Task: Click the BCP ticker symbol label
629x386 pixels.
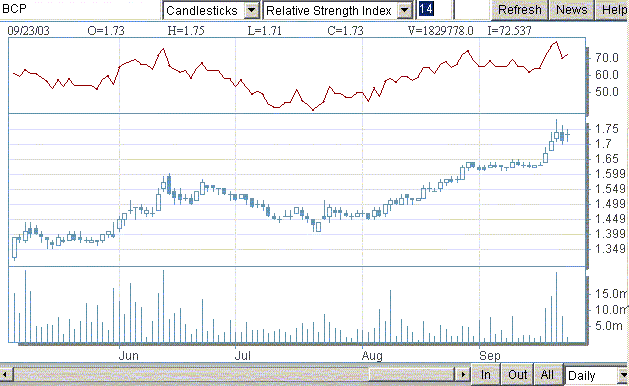Action: [14, 8]
